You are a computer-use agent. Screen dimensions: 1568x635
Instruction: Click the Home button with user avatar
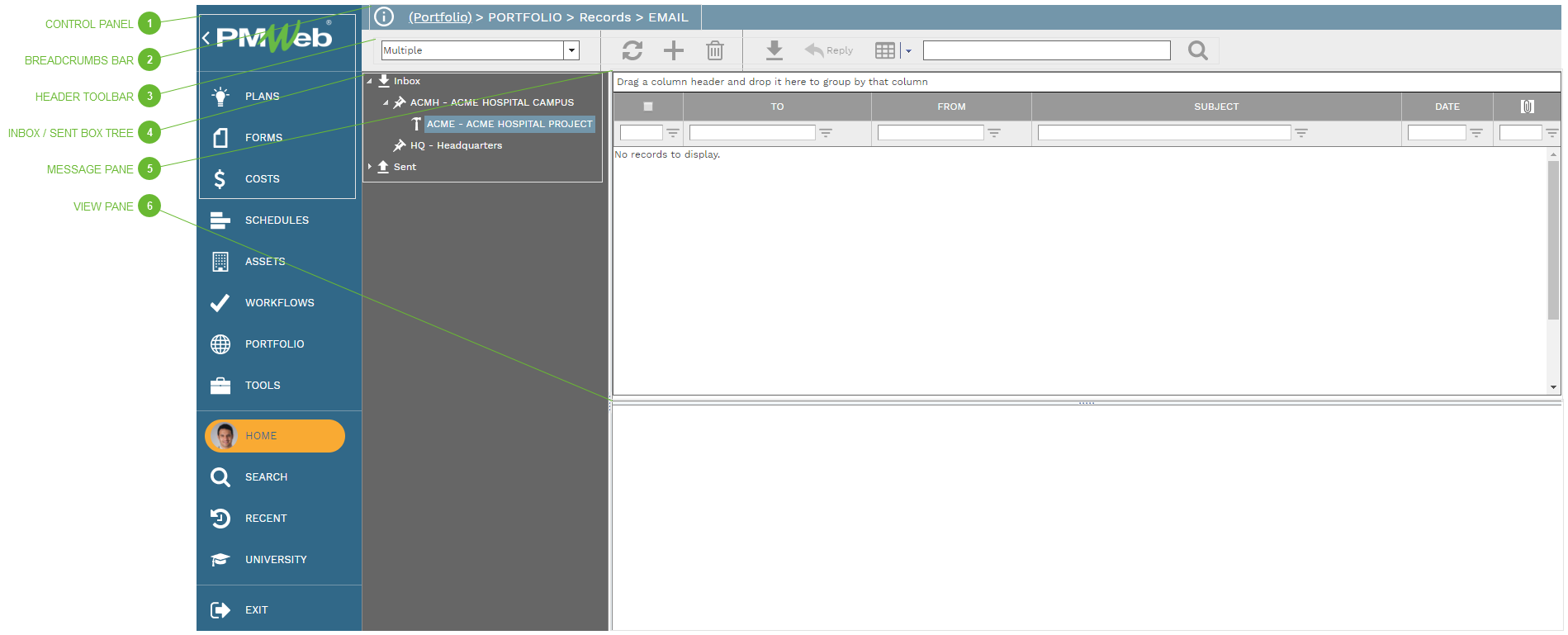coord(274,436)
